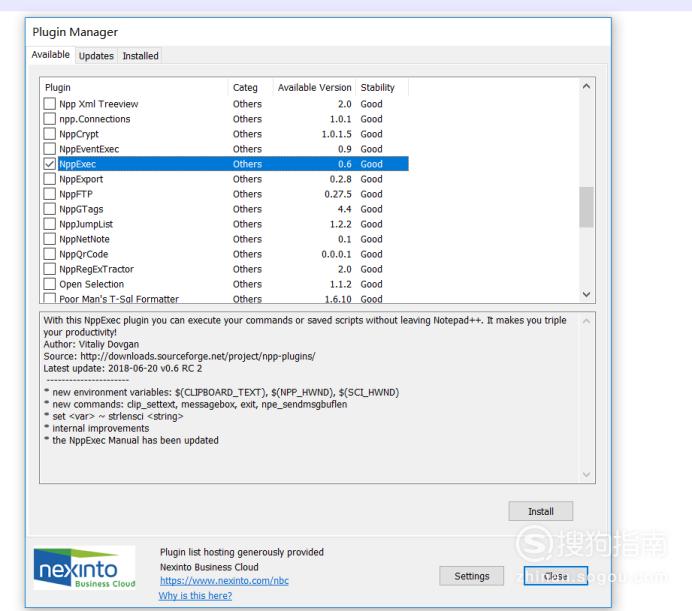Select the NppGTags plugin name
The width and height of the screenshot is (692, 611).
[x=81, y=209]
